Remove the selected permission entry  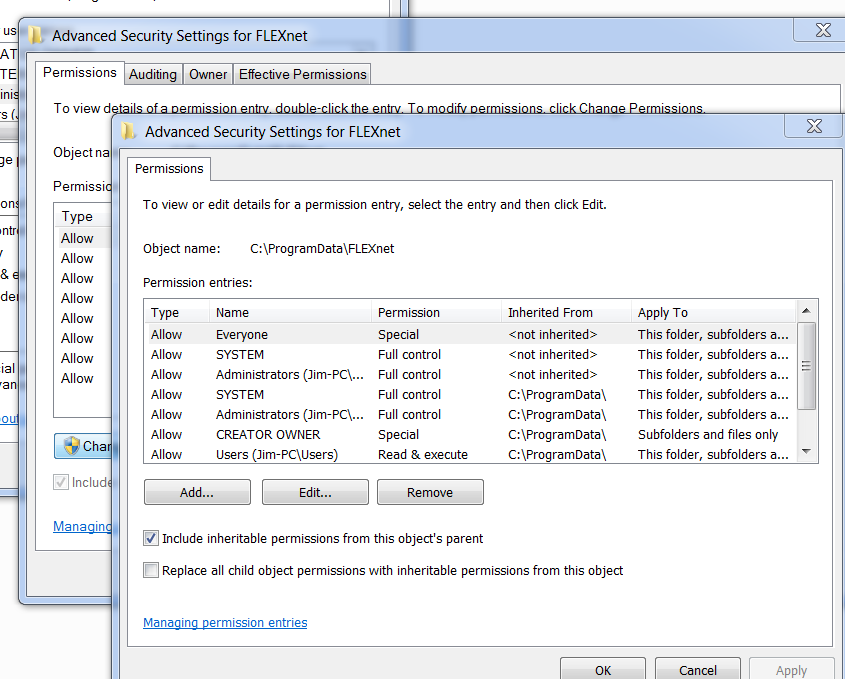coord(430,492)
